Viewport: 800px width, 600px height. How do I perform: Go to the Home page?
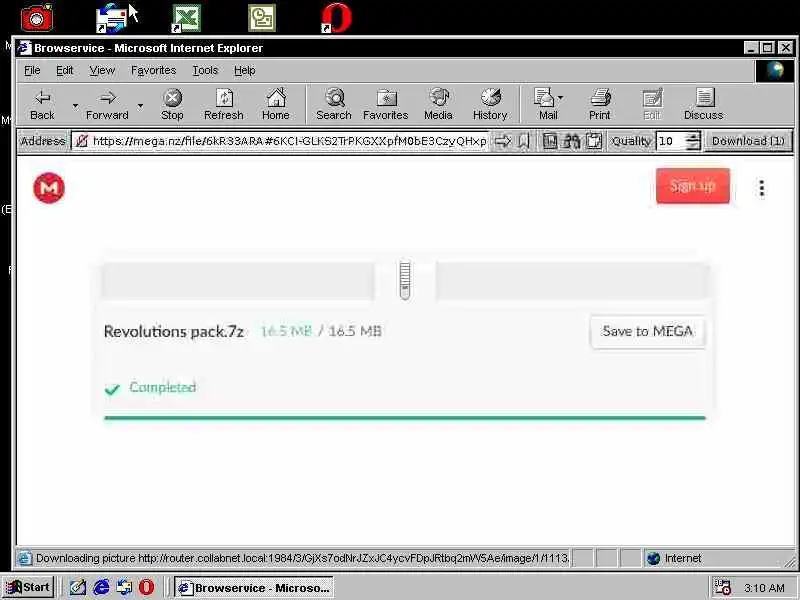click(276, 105)
